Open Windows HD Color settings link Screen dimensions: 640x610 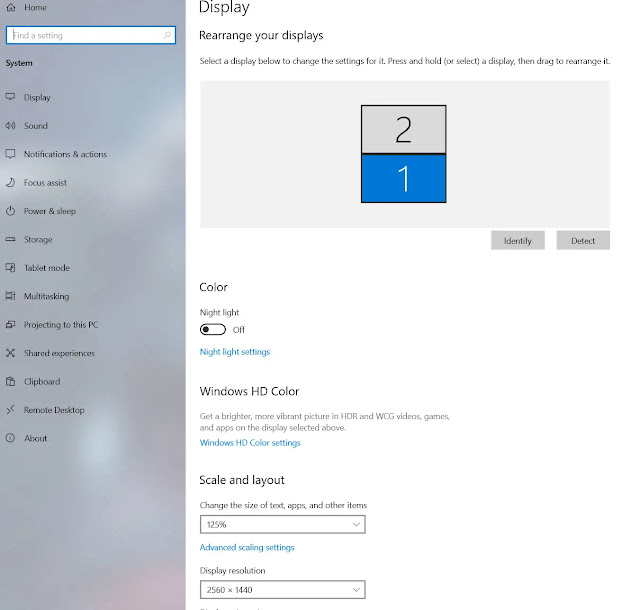[x=250, y=443]
